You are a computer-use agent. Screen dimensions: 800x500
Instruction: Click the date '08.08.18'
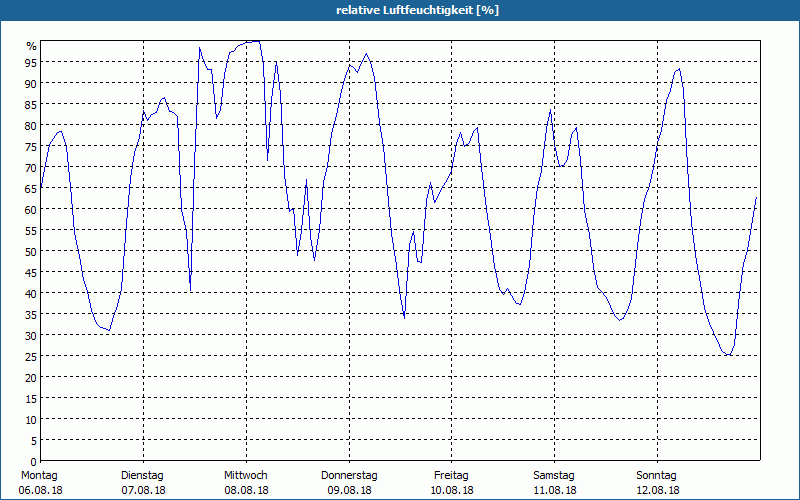coord(246,490)
